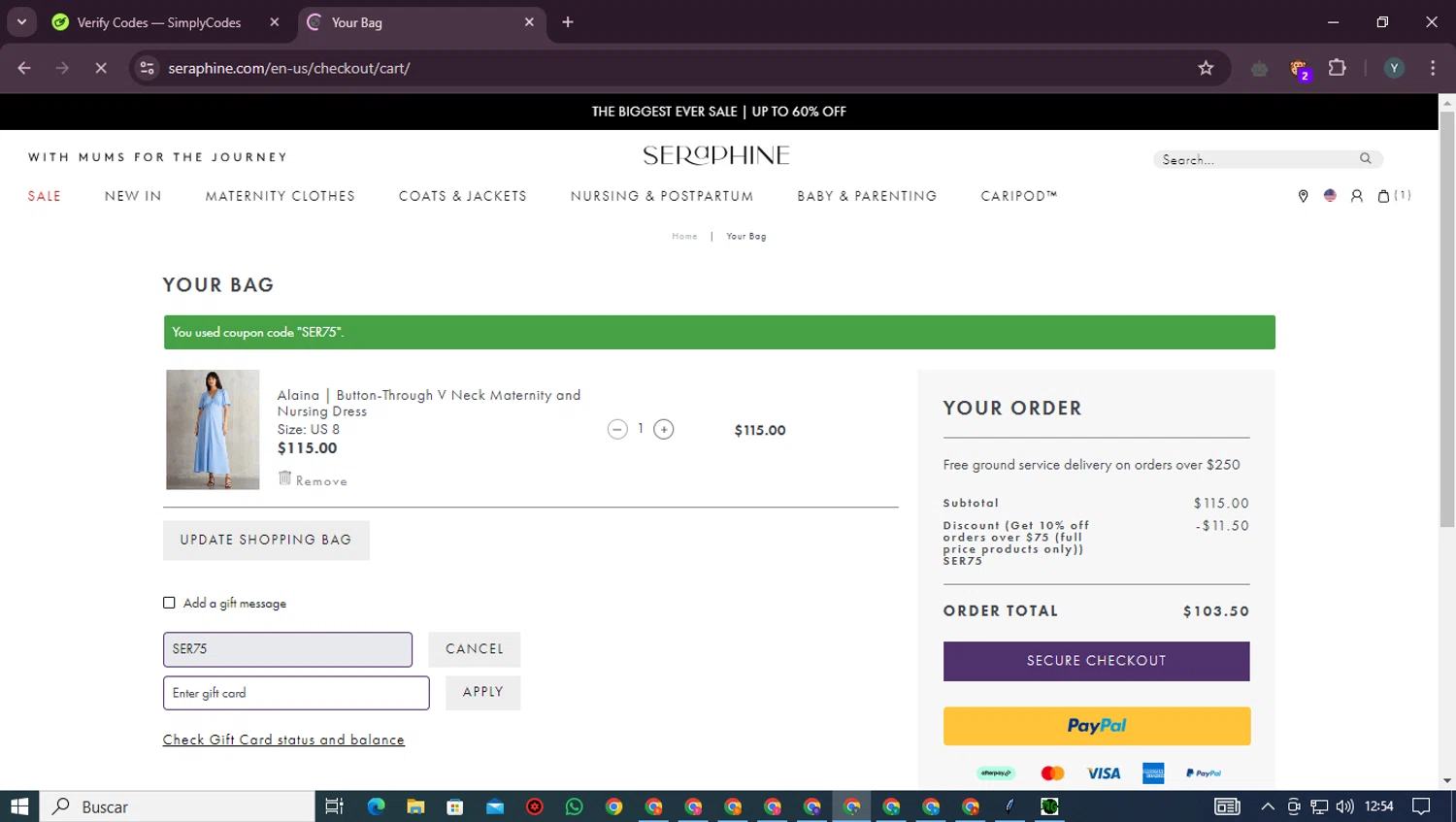Open Task View in the taskbar
The width and height of the screenshot is (1456, 822).
334,806
